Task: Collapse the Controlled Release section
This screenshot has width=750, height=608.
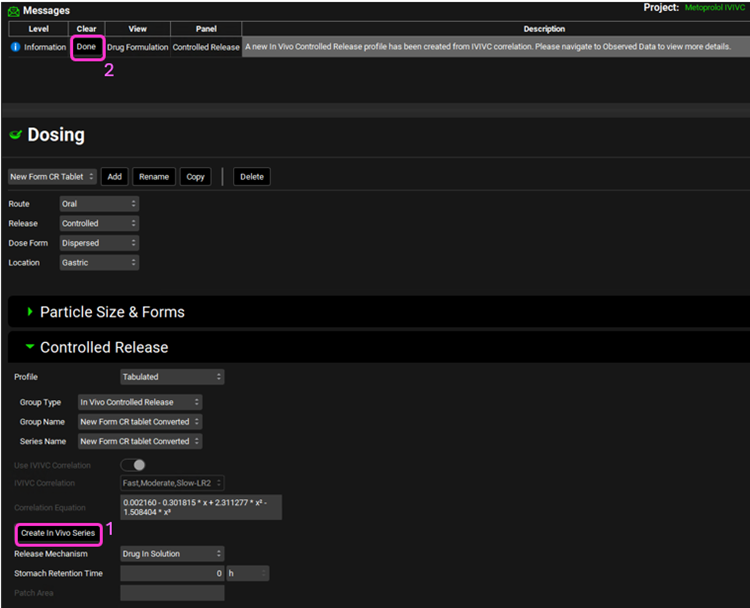Action: [30, 347]
